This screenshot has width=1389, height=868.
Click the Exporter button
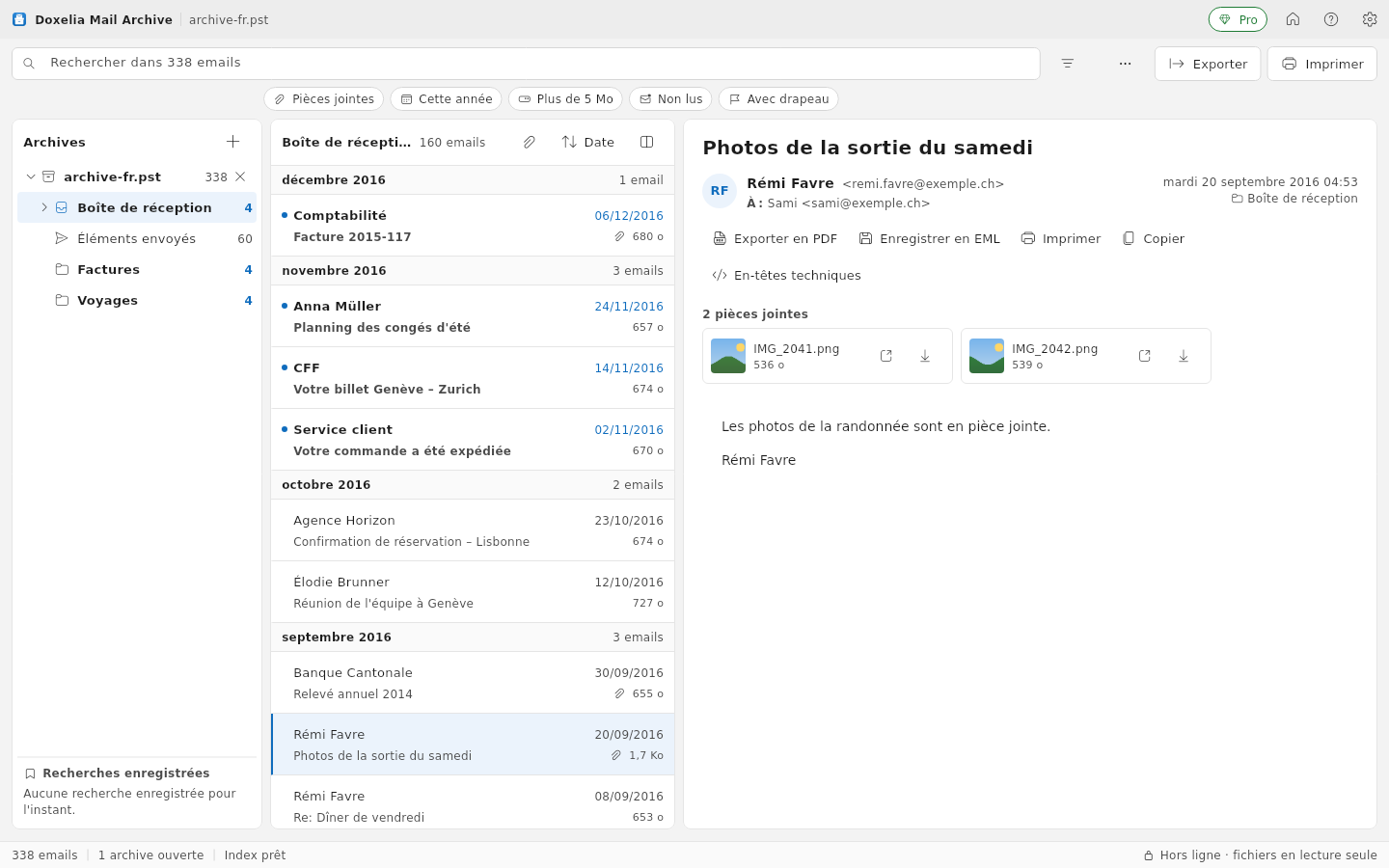tap(1208, 64)
